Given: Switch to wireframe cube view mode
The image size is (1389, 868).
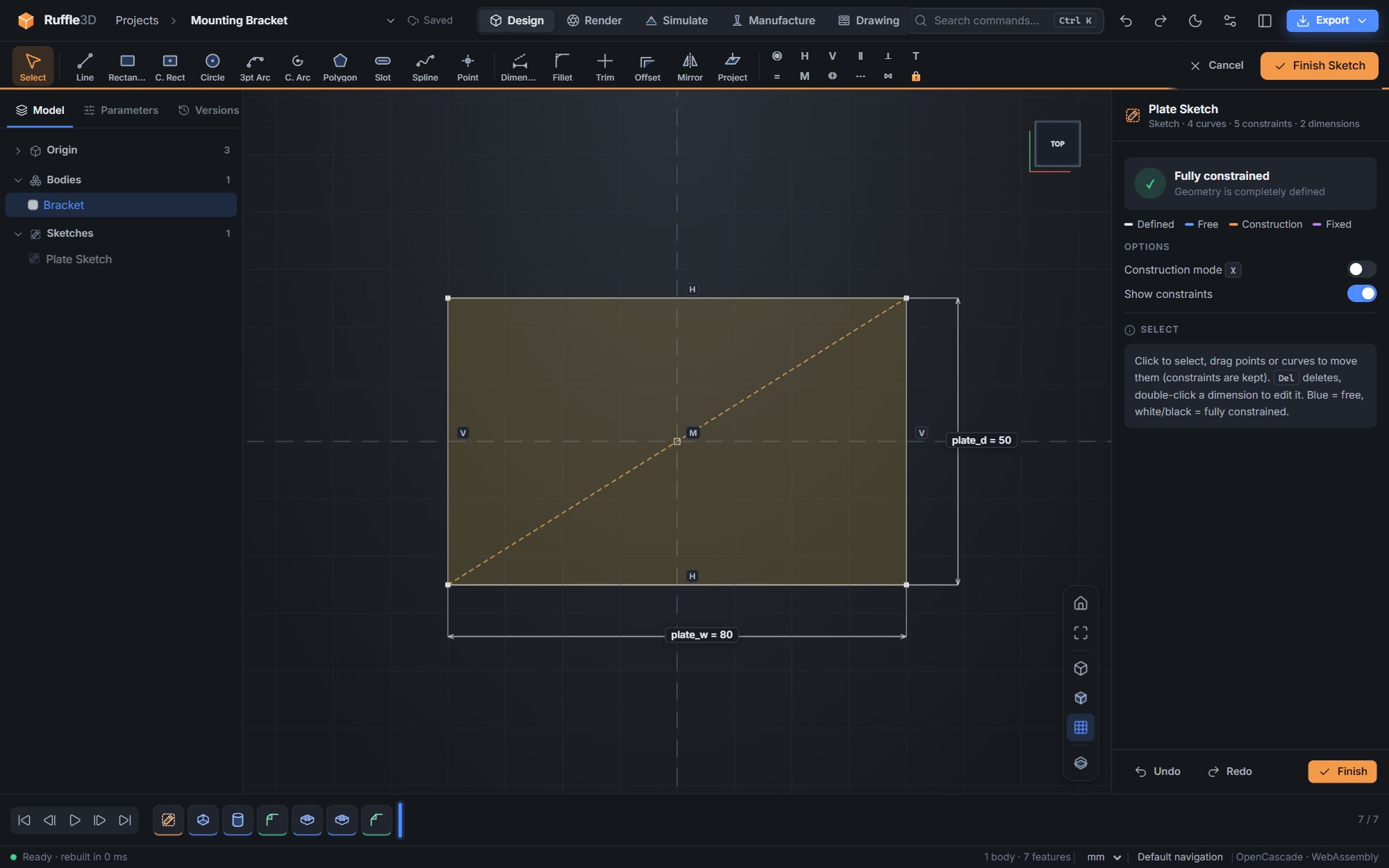Looking at the screenshot, I should pyautogui.click(x=1081, y=668).
